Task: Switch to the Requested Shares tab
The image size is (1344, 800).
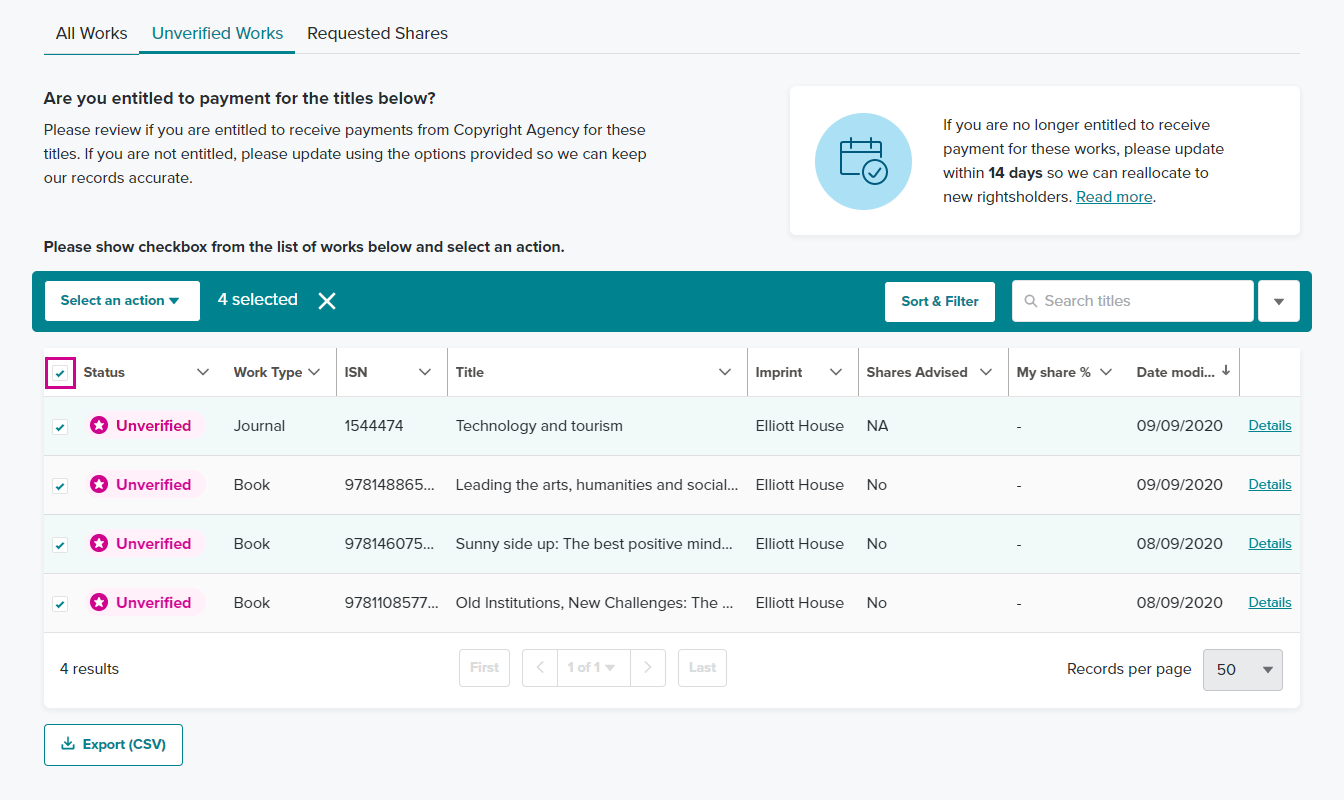Action: 377,33
